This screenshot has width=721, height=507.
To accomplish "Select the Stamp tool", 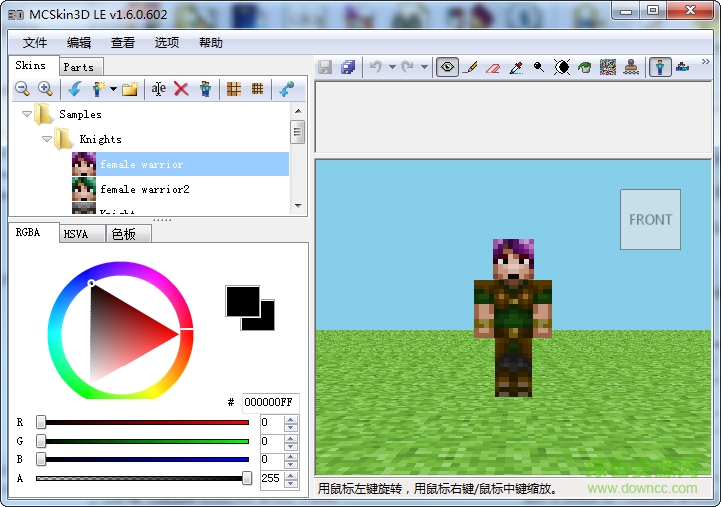I will [x=631, y=67].
